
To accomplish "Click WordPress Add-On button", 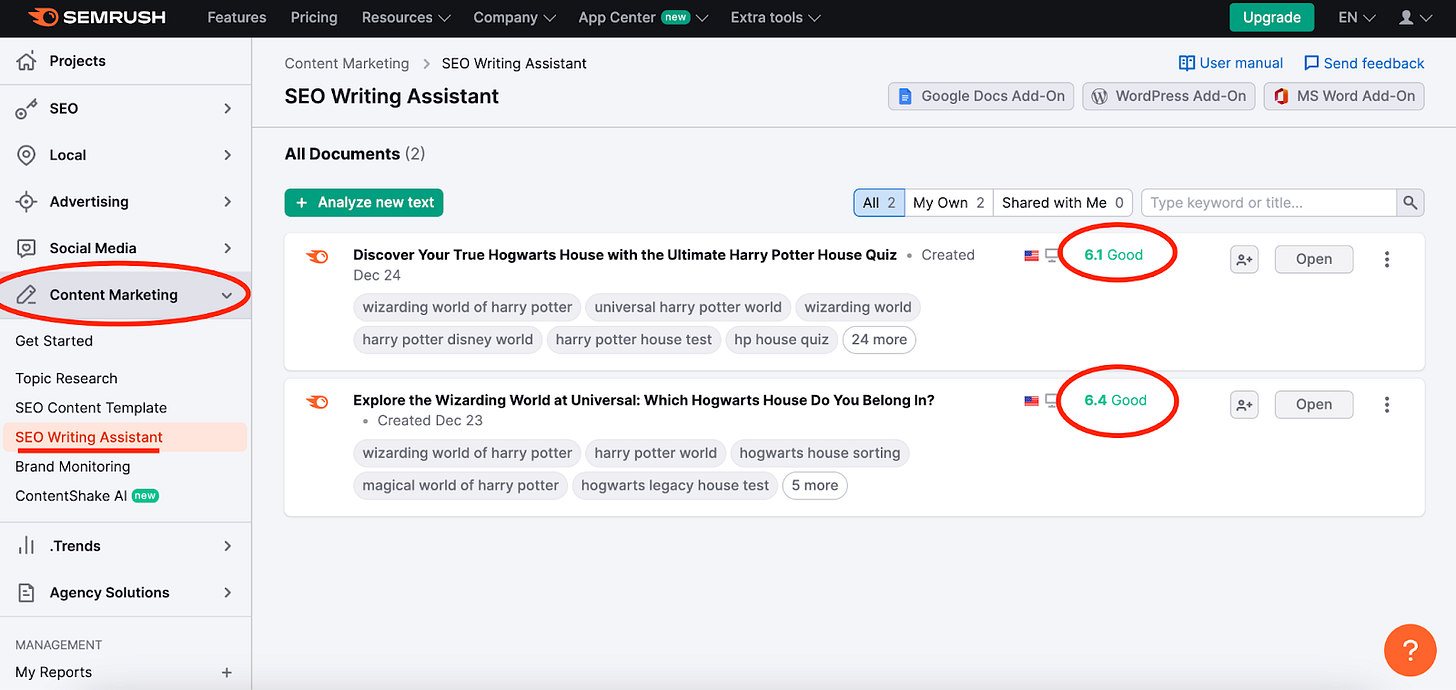I will pyautogui.click(x=1168, y=96).
